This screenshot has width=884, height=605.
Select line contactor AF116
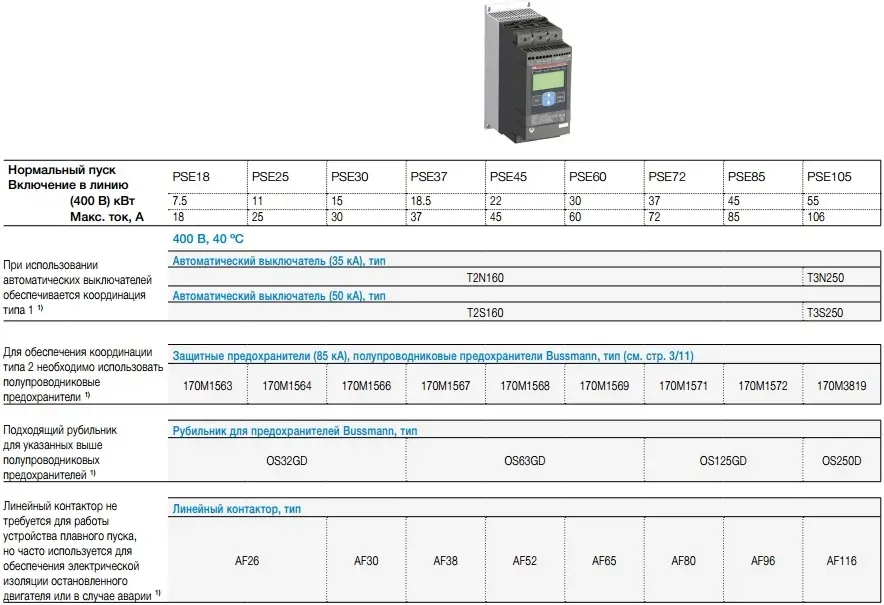click(x=842, y=560)
